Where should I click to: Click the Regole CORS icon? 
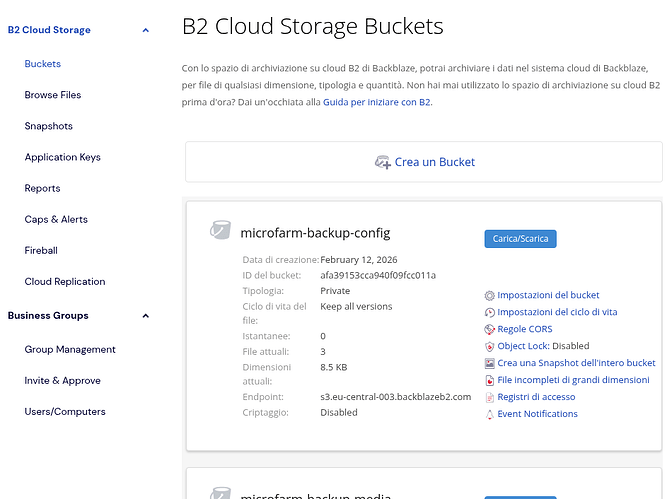click(490, 329)
